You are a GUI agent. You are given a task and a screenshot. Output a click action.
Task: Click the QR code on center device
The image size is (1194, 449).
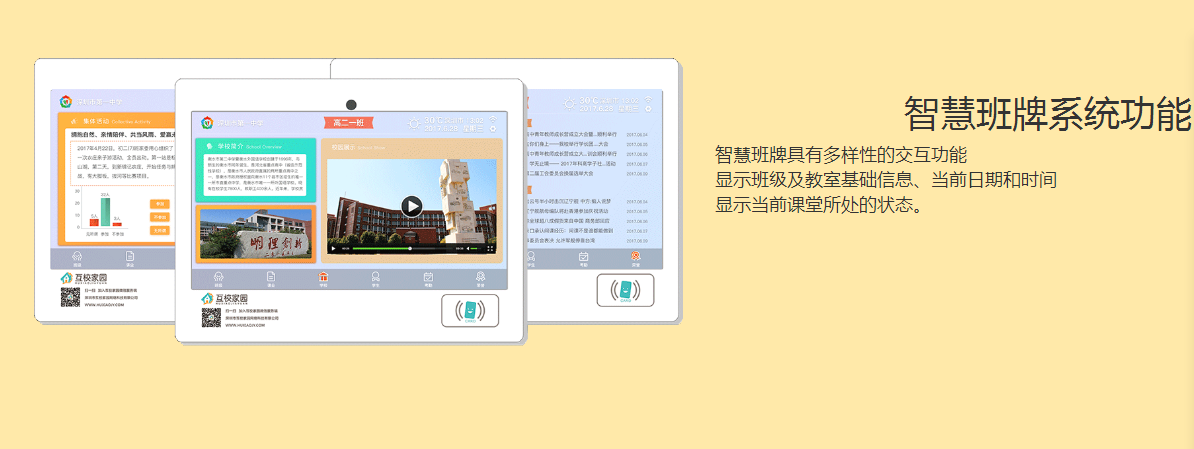pyautogui.click(x=211, y=318)
